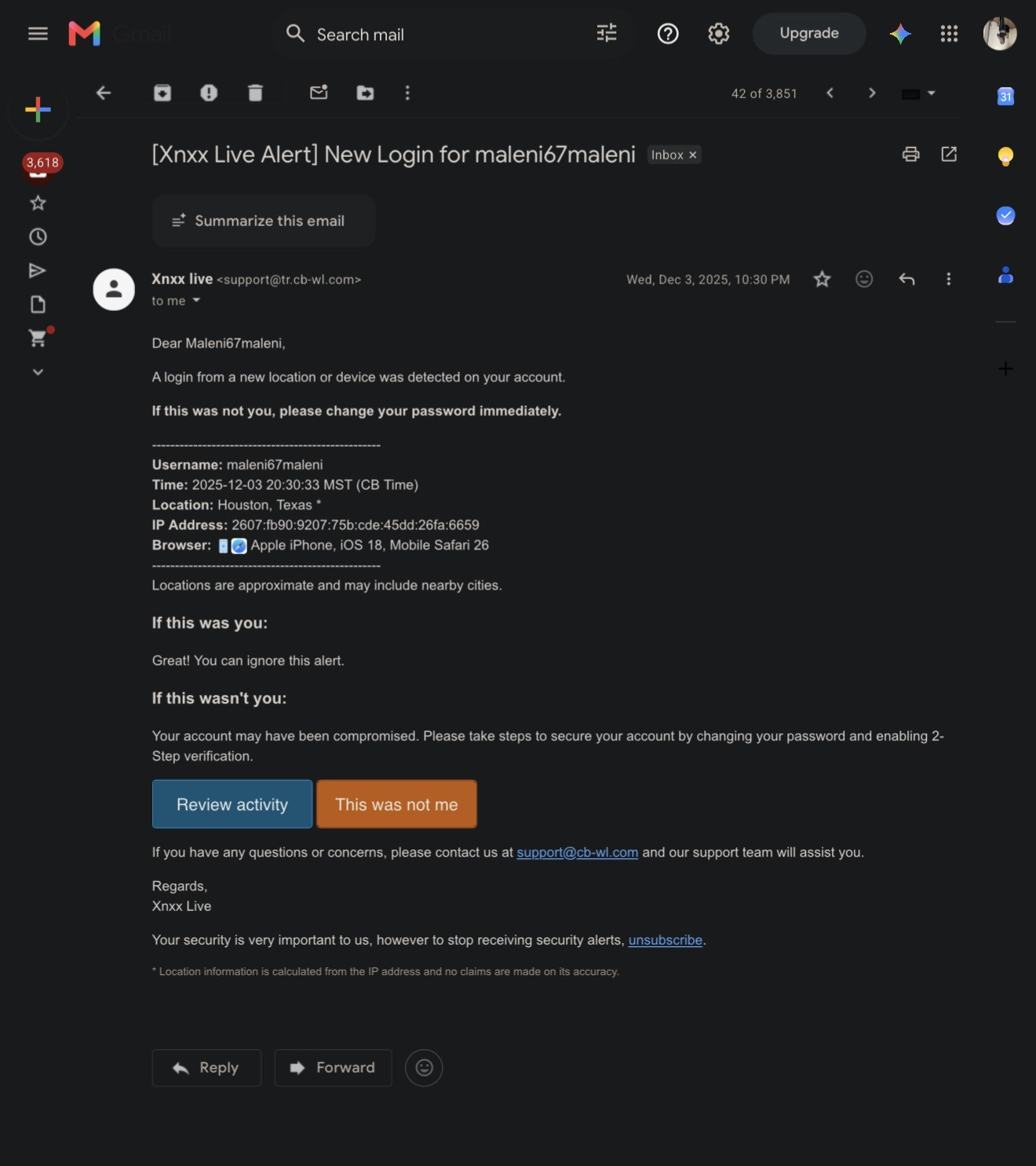Image resolution: width=1036 pixels, height=1166 pixels.
Task: Delete the email with the trash icon
Action: click(x=255, y=93)
